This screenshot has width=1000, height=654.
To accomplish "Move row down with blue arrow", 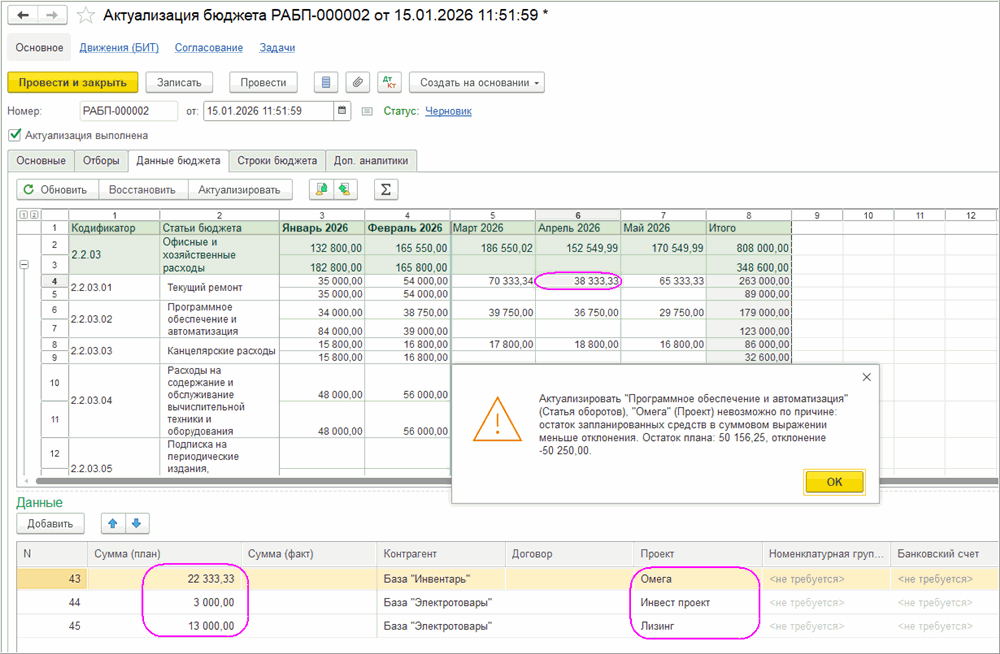I will coord(137,523).
